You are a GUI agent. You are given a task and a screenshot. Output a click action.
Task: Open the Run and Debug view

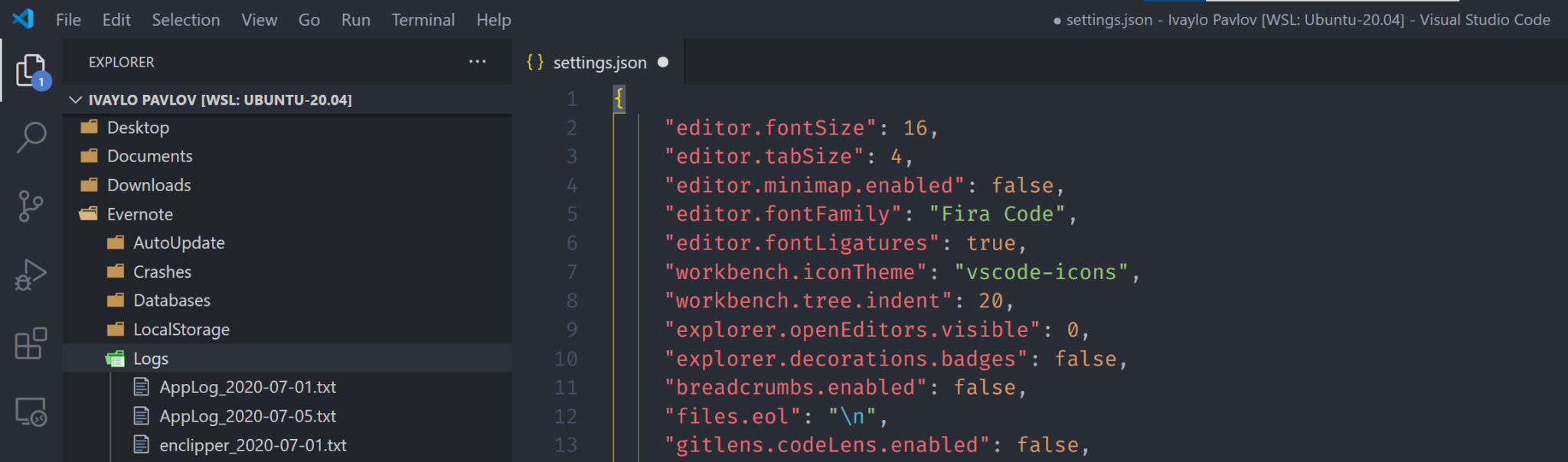click(31, 275)
